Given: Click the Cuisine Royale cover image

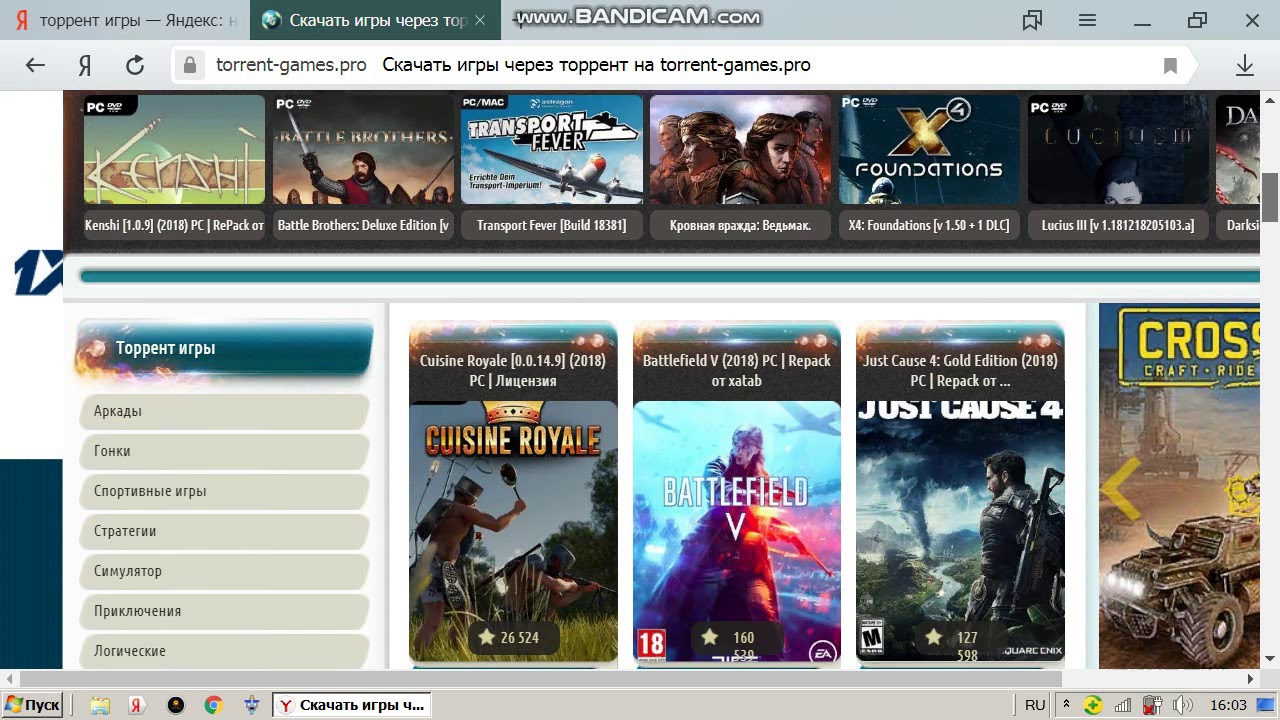Looking at the screenshot, I should 513,530.
